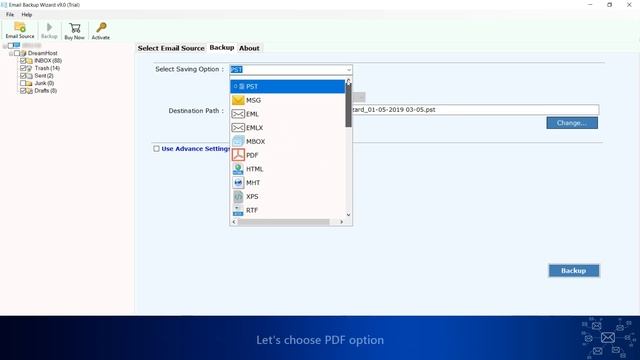The width and height of the screenshot is (640, 360).
Task: Choose the MSG envelope icon option
Action: click(238, 100)
